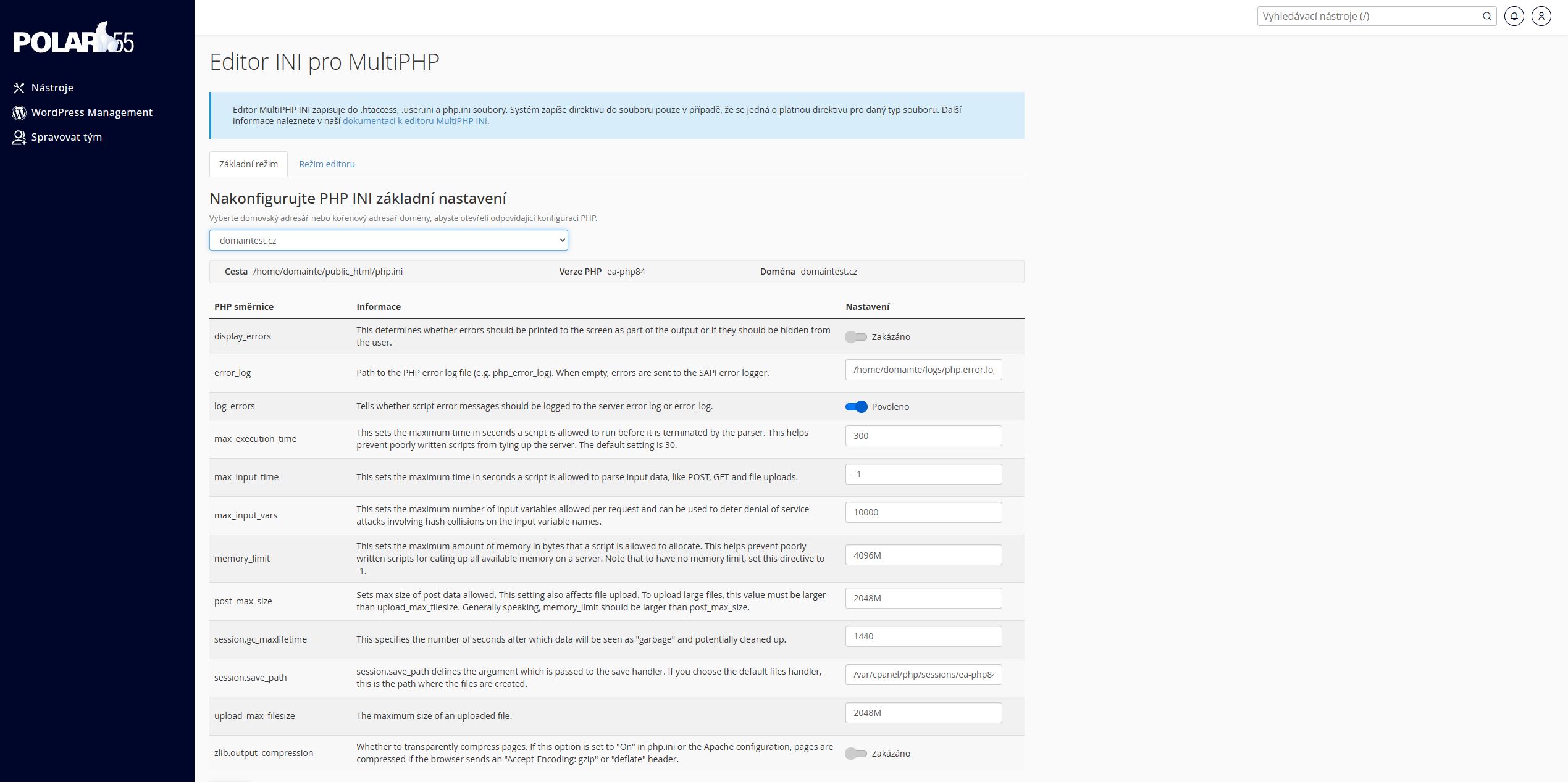Click the memory_limit directive name
The height and width of the screenshot is (782, 1568).
(x=242, y=559)
